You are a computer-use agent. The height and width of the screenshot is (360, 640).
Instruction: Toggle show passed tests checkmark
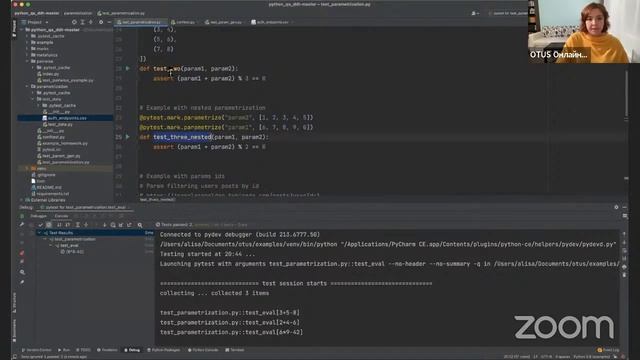[40, 225]
